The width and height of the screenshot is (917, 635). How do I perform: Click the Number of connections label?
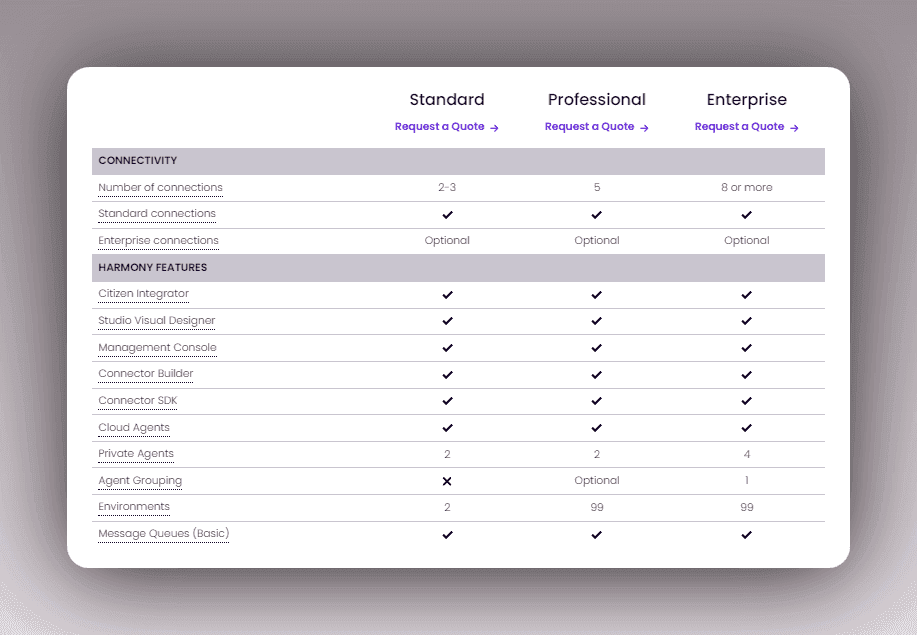click(160, 188)
